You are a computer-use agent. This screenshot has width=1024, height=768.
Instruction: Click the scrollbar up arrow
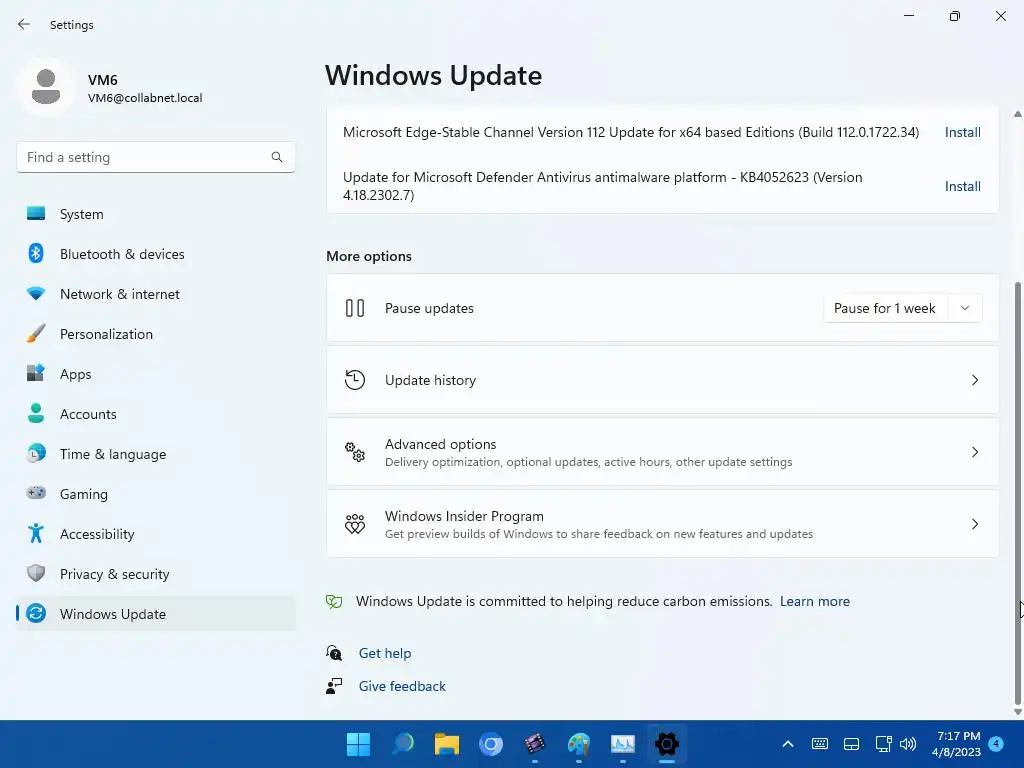click(1017, 114)
